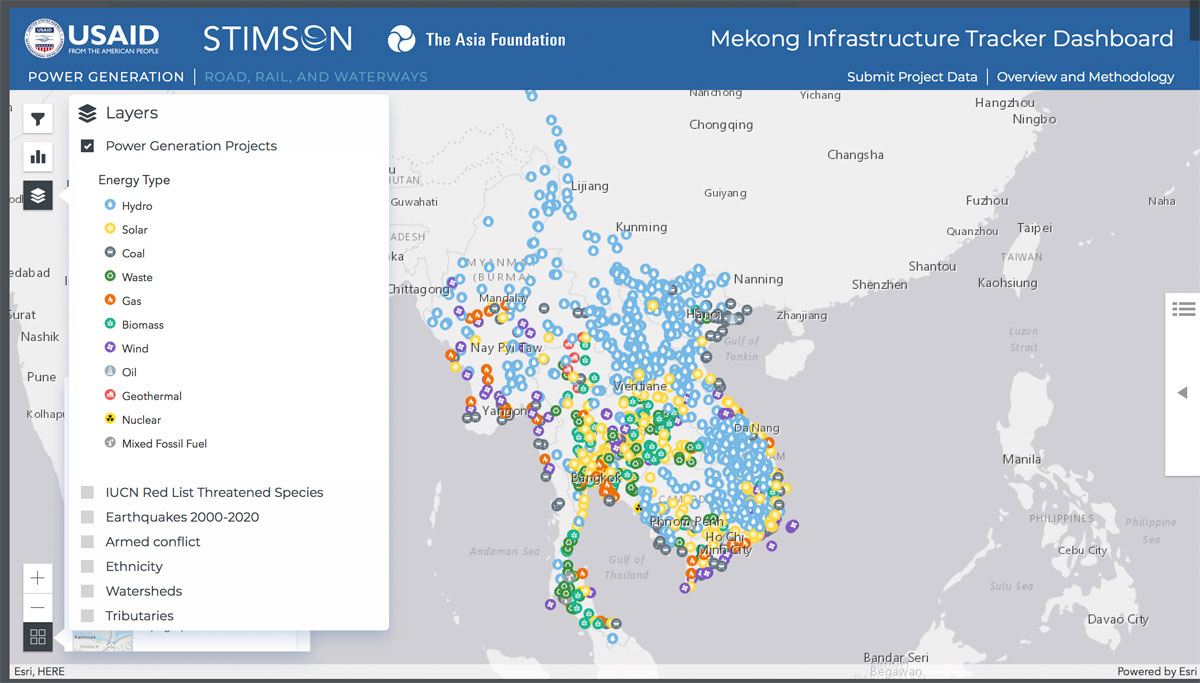Click Mekong Infrastructure Tracker Dashboard title
The height and width of the screenshot is (683, 1200).
click(941, 39)
